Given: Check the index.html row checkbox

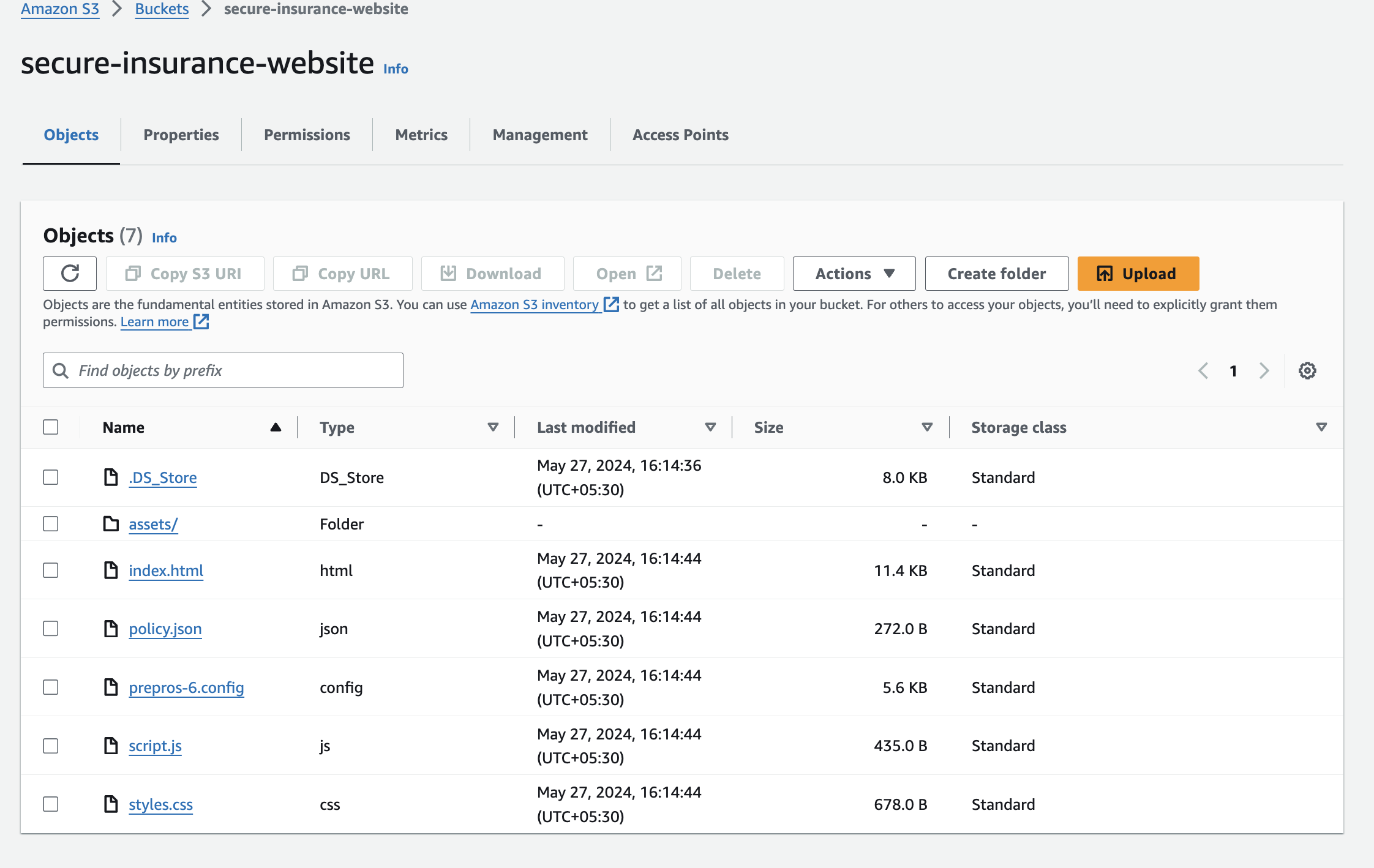Looking at the screenshot, I should coord(51,571).
